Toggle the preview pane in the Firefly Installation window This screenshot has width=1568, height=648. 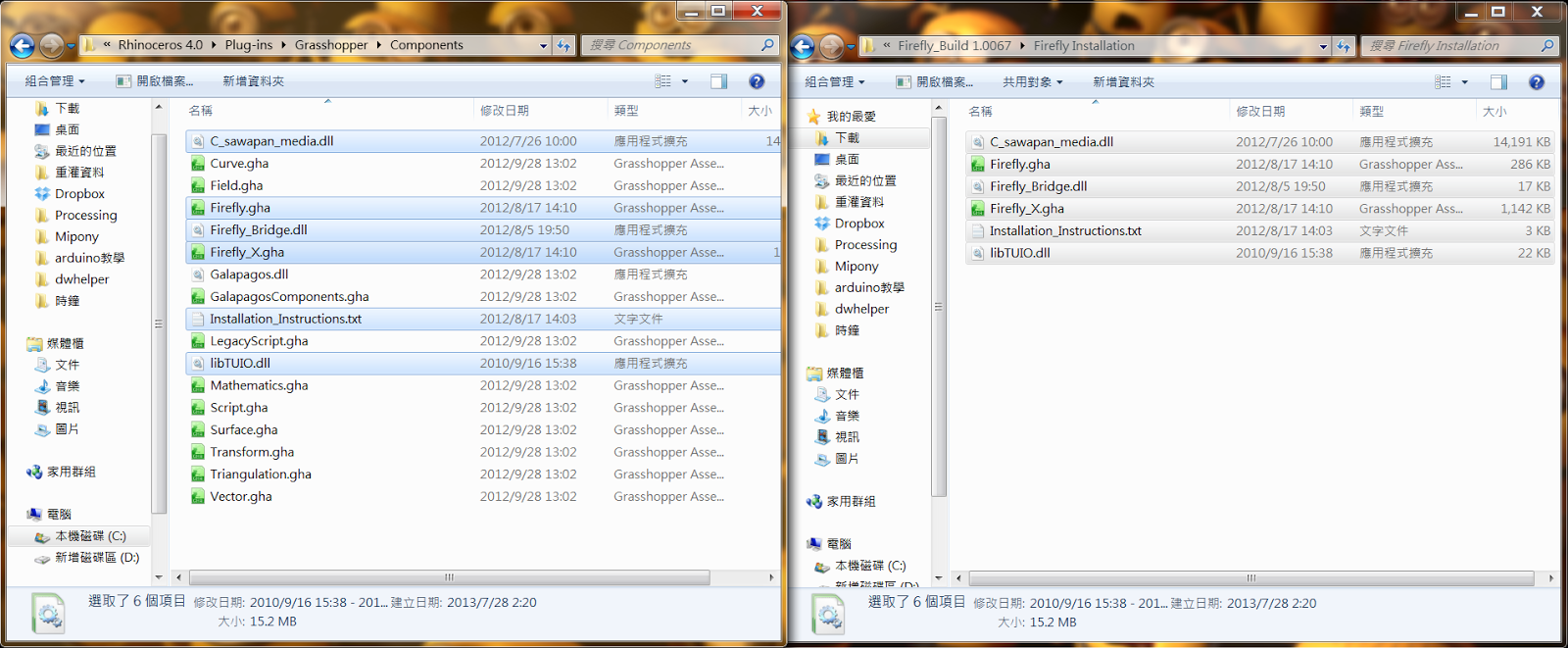[1498, 82]
